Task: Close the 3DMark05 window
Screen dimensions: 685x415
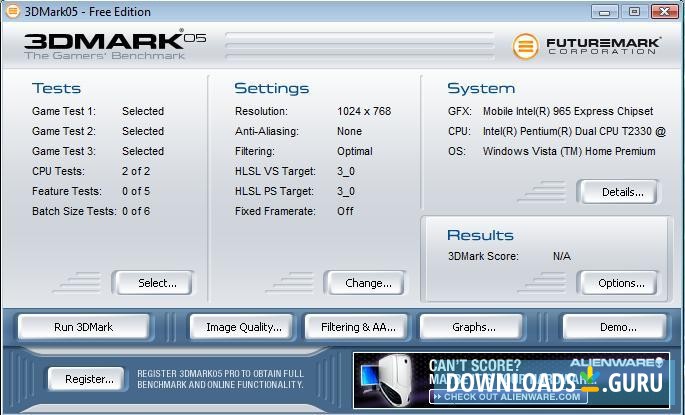Action: click(x=664, y=11)
